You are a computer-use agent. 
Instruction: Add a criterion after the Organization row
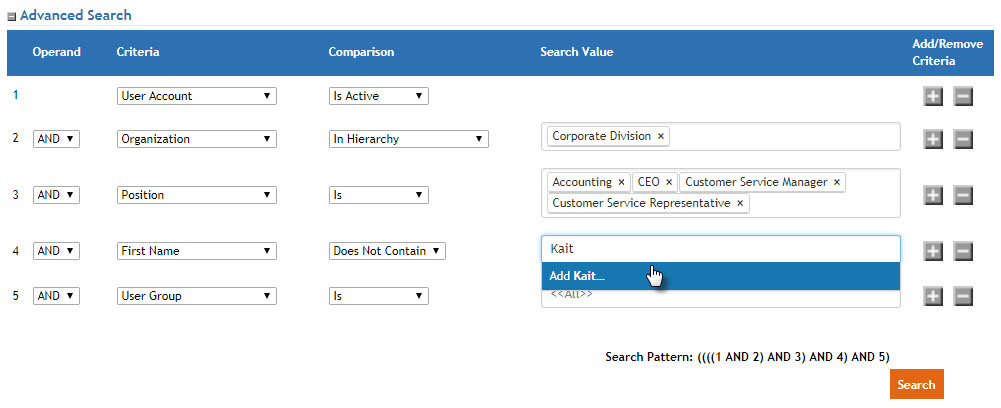click(932, 139)
